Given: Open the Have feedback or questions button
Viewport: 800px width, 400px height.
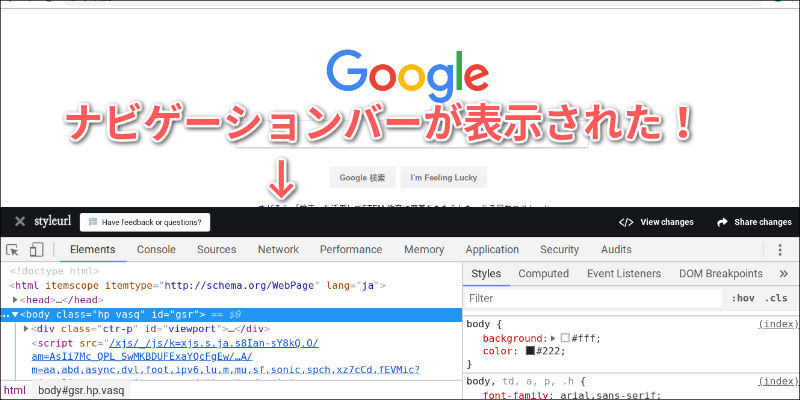Looking at the screenshot, I should [x=145, y=222].
